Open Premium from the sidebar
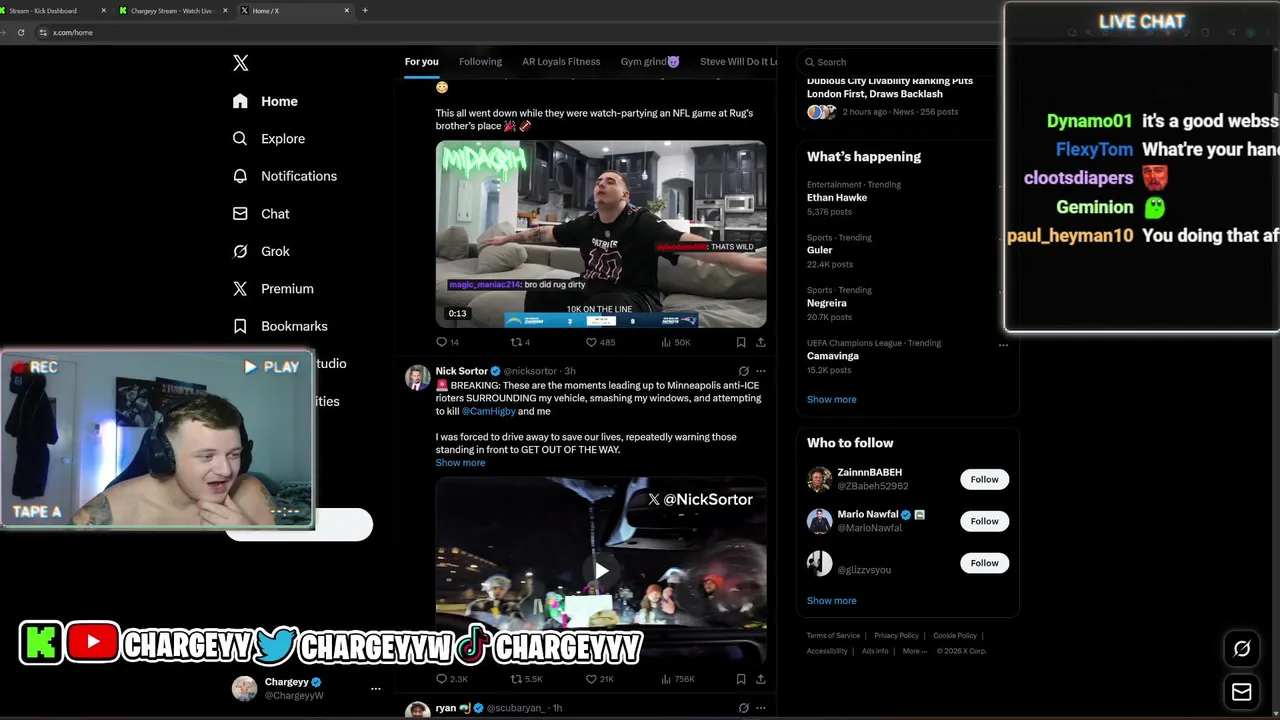This screenshot has height=720, width=1280. pos(272,289)
